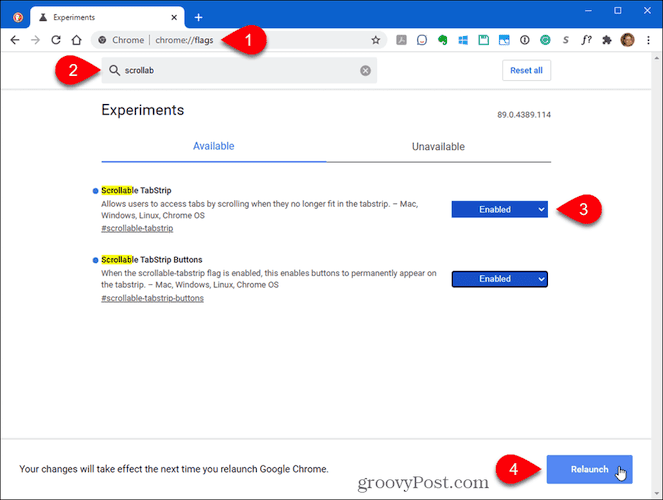Viewport: 663px width, 500px height.
Task: Click the Scrollable TabStrip Buttons title
Action: point(152,260)
